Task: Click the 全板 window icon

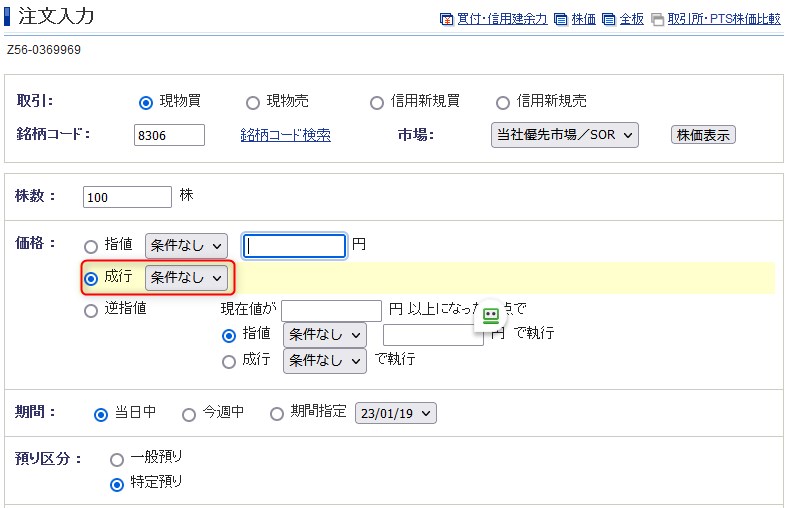Action: click(x=609, y=19)
